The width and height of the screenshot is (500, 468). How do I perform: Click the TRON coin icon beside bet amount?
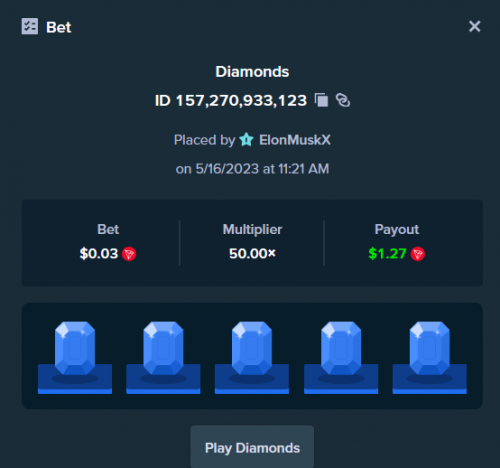click(x=129, y=254)
